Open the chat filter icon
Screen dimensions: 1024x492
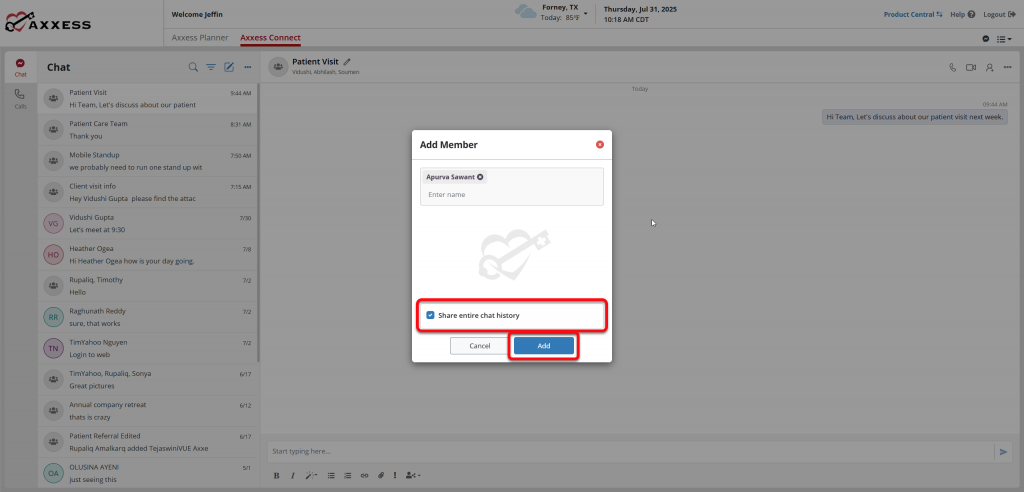click(x=211, y=67)
